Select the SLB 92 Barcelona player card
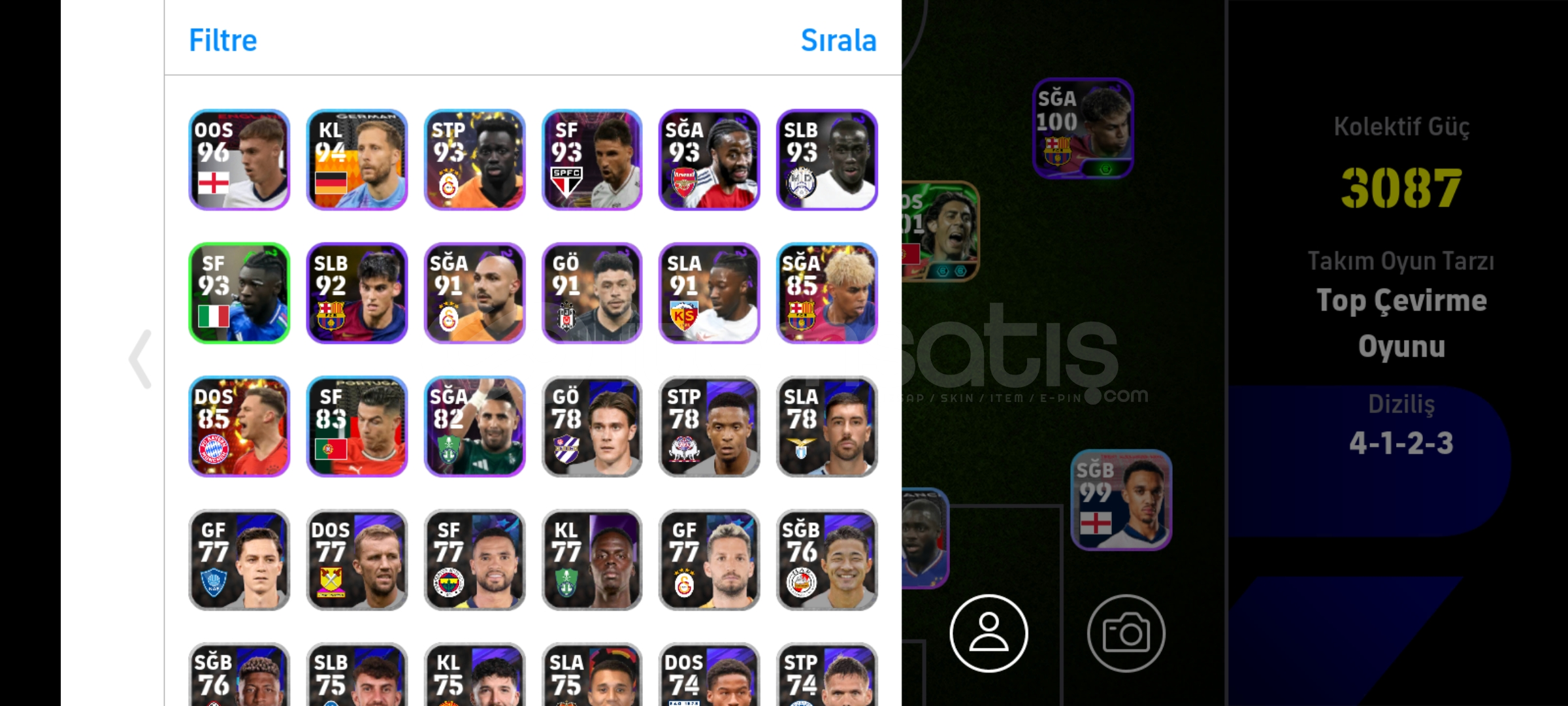This screenshot has height=706, width=1568. click(x=357, y=293)
